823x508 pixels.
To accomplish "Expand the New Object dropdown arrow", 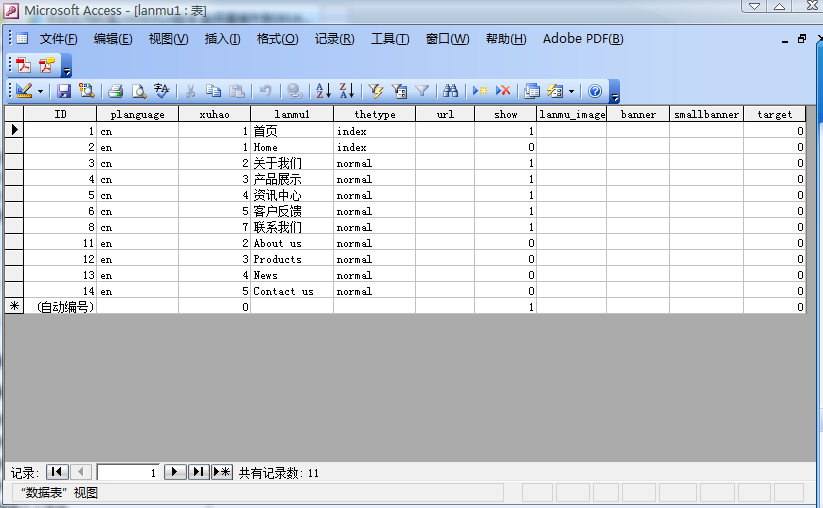I will pos(571,91).
